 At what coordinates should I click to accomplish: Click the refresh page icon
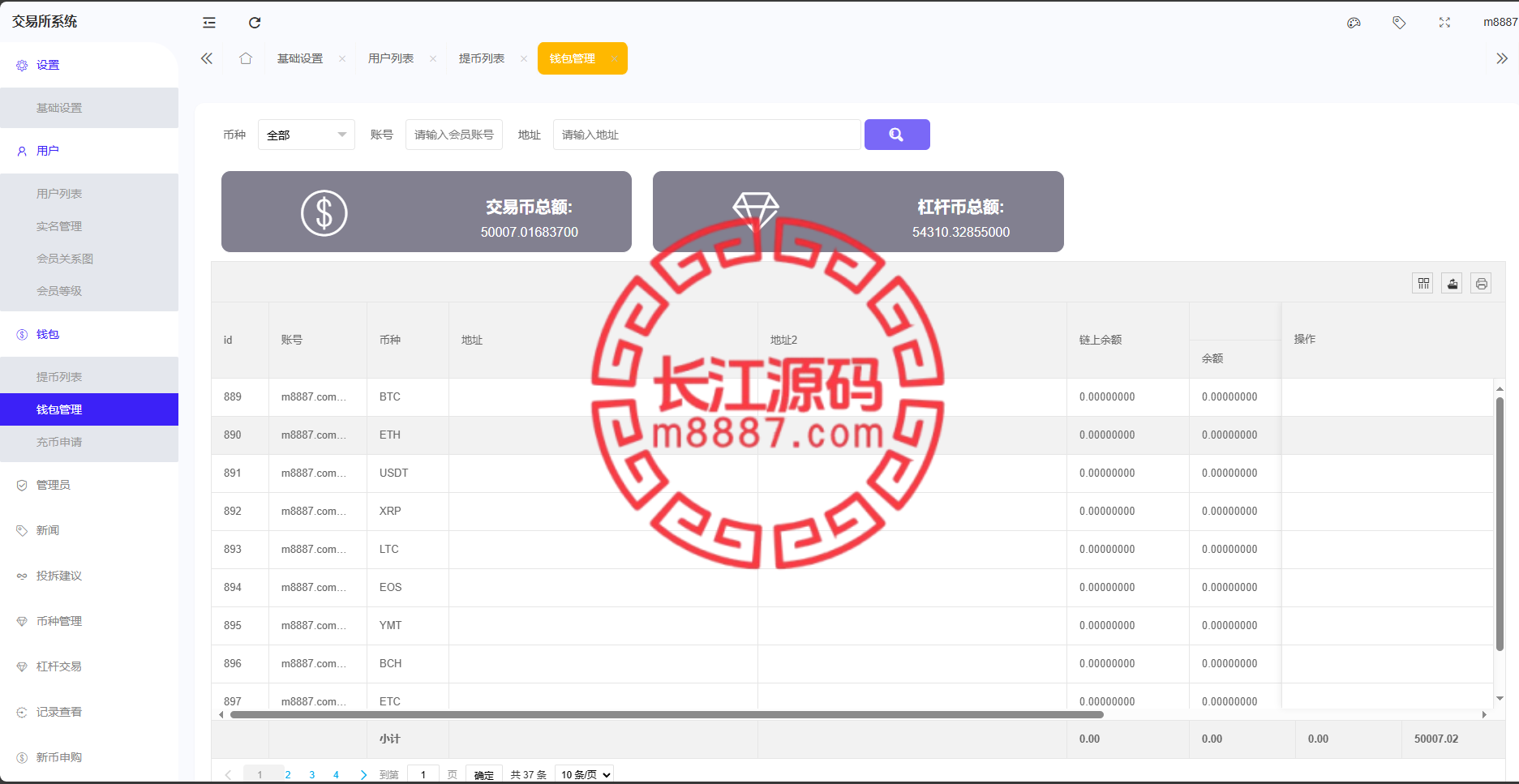click(255, 23)
